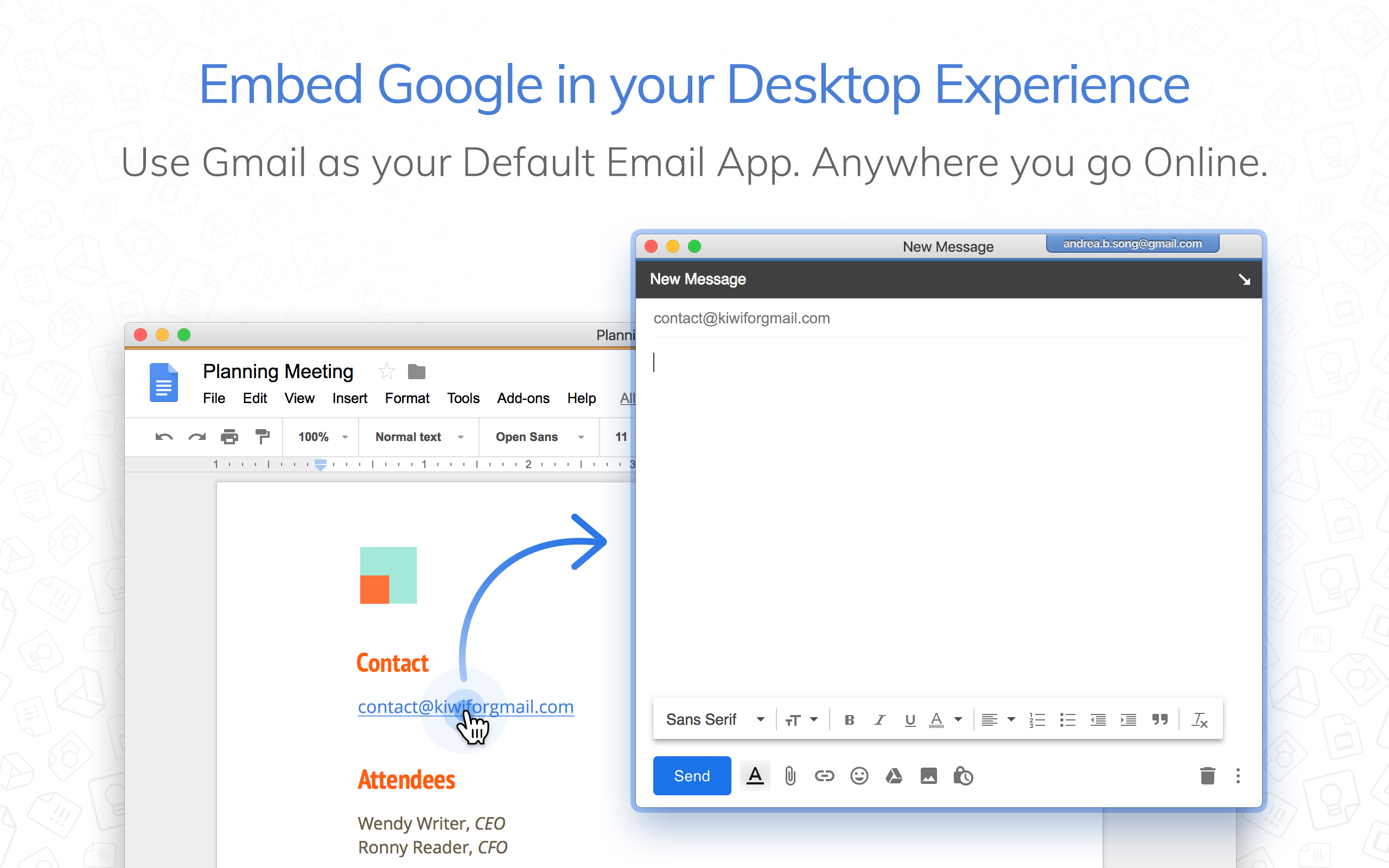Toggle the formatting options A button

(755, 776)
